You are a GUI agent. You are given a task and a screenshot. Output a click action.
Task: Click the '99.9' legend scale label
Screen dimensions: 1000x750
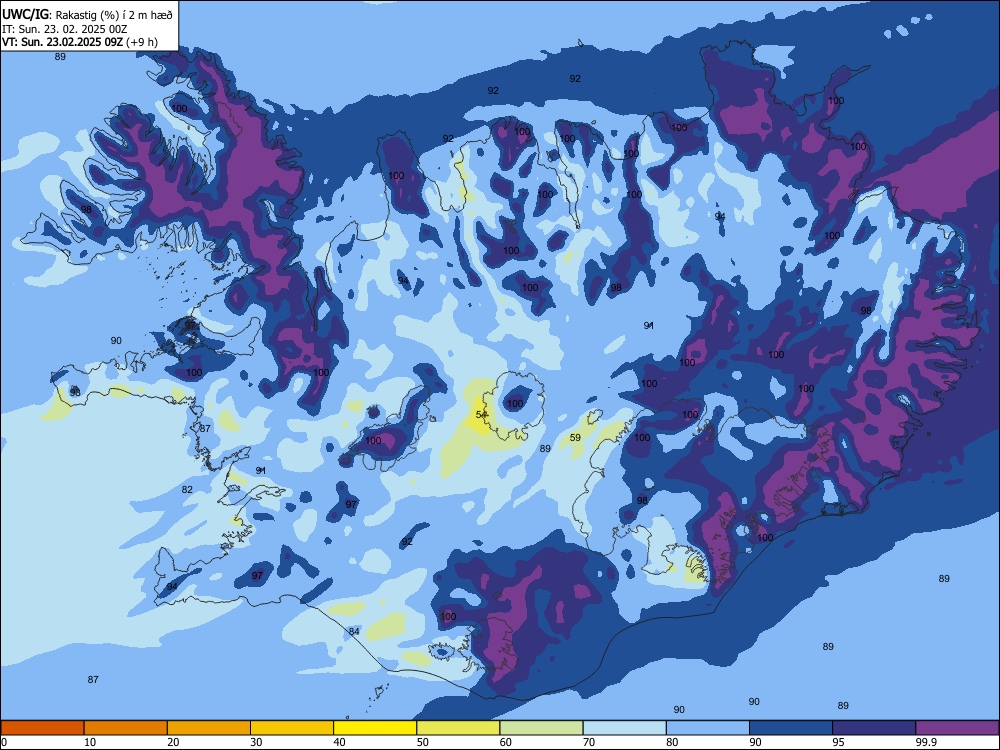click(x=925, y=742)
